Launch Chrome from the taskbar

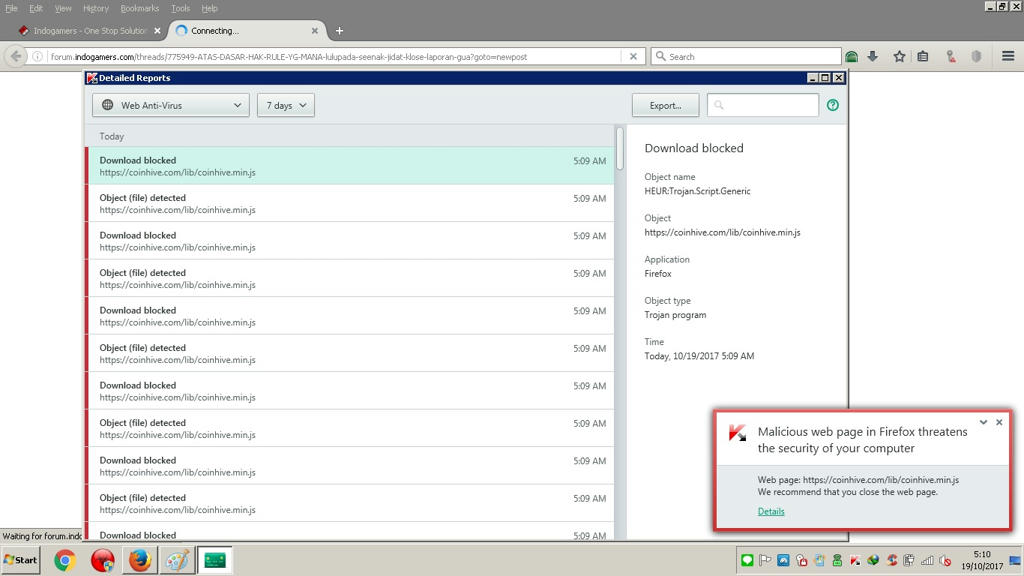point(65,560)
